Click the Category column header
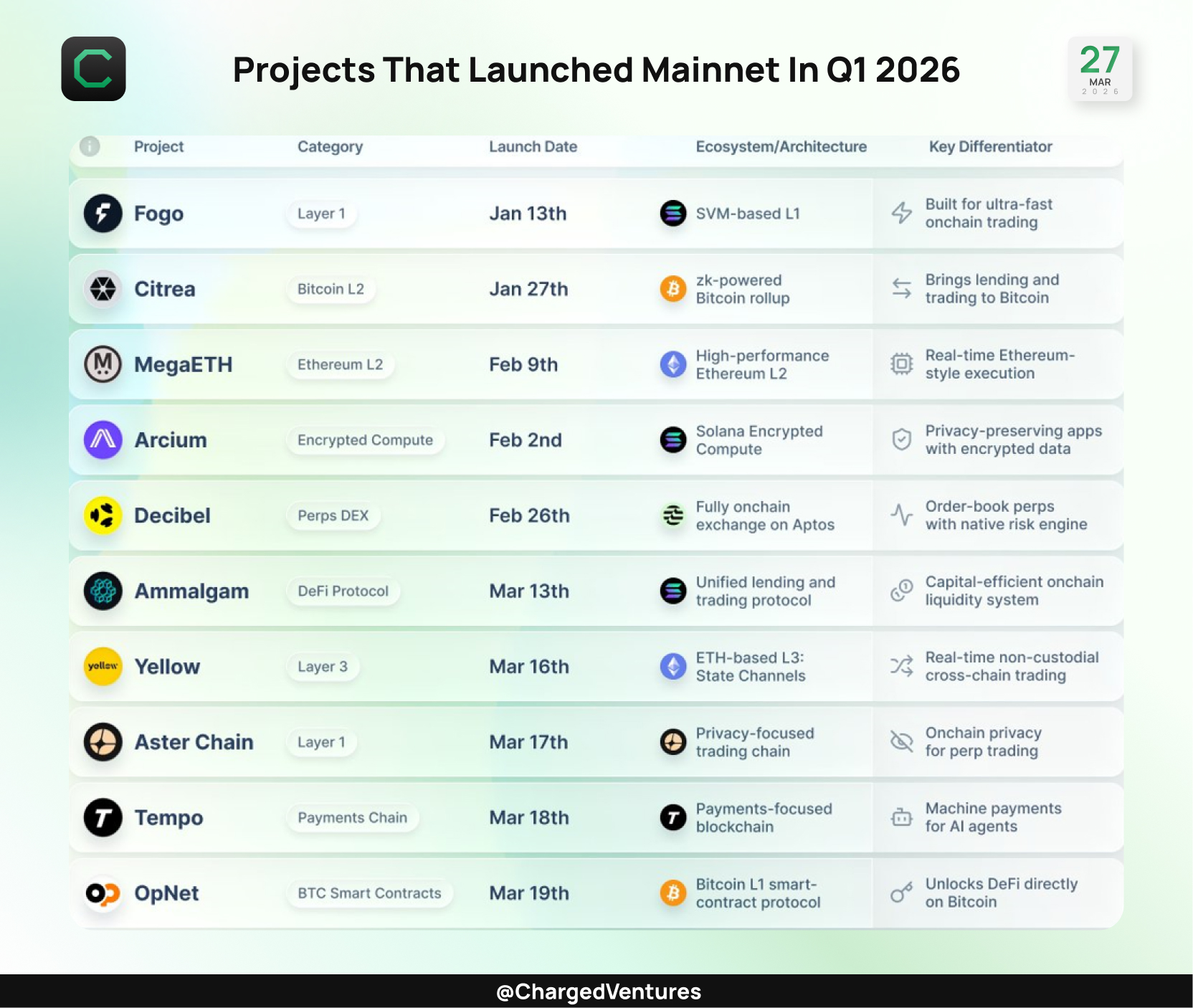The height and width of the screenshot is (1008, 1193). pyautogui.click(x=331, y=147)
